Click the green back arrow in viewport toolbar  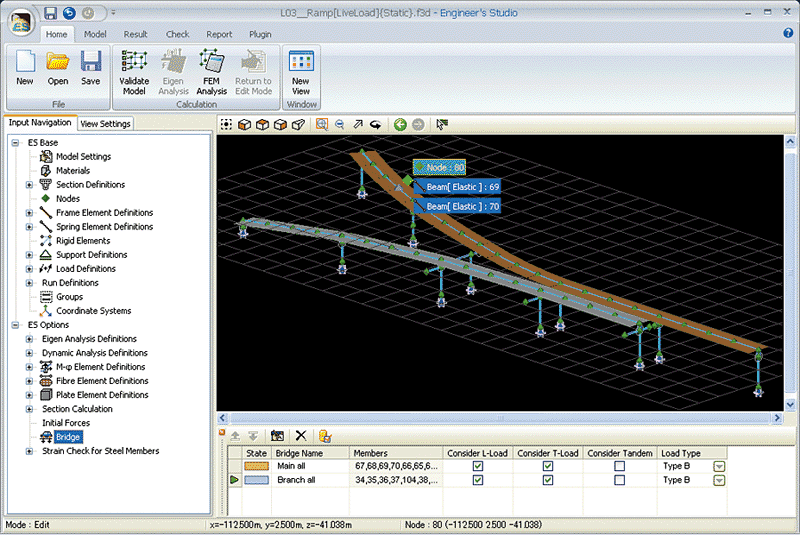click(400, 125)
